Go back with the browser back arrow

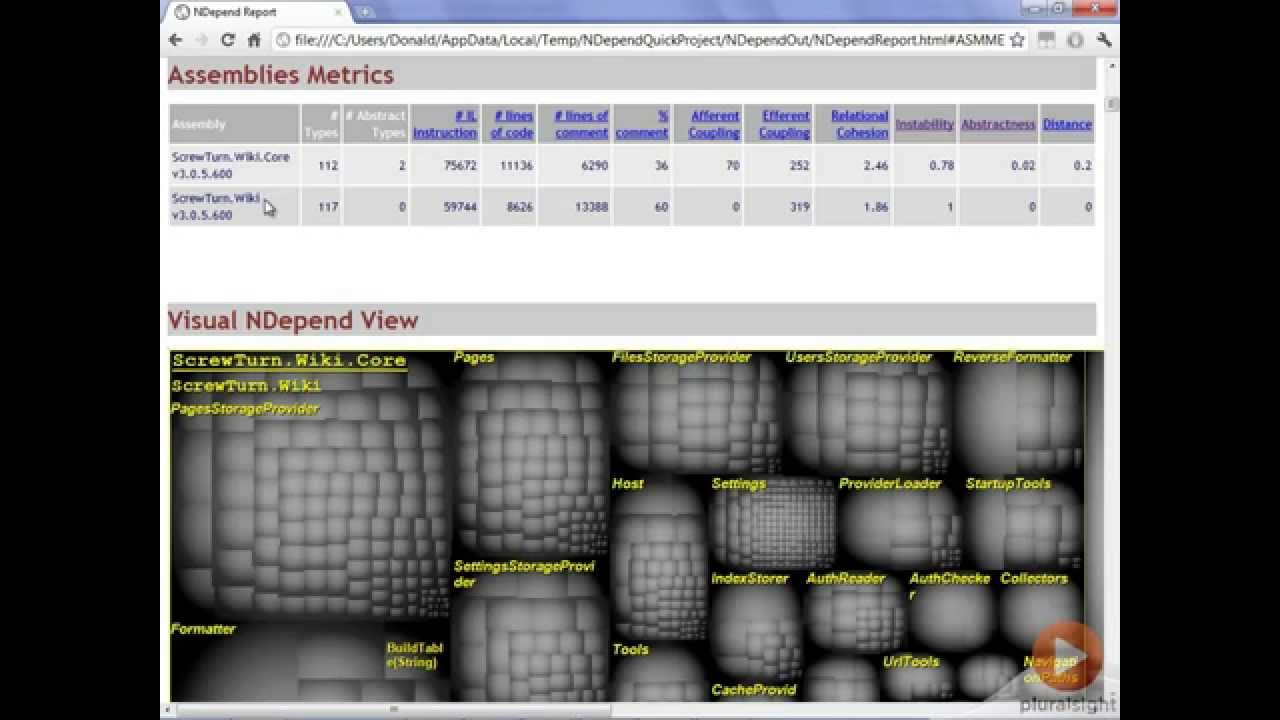176,40
